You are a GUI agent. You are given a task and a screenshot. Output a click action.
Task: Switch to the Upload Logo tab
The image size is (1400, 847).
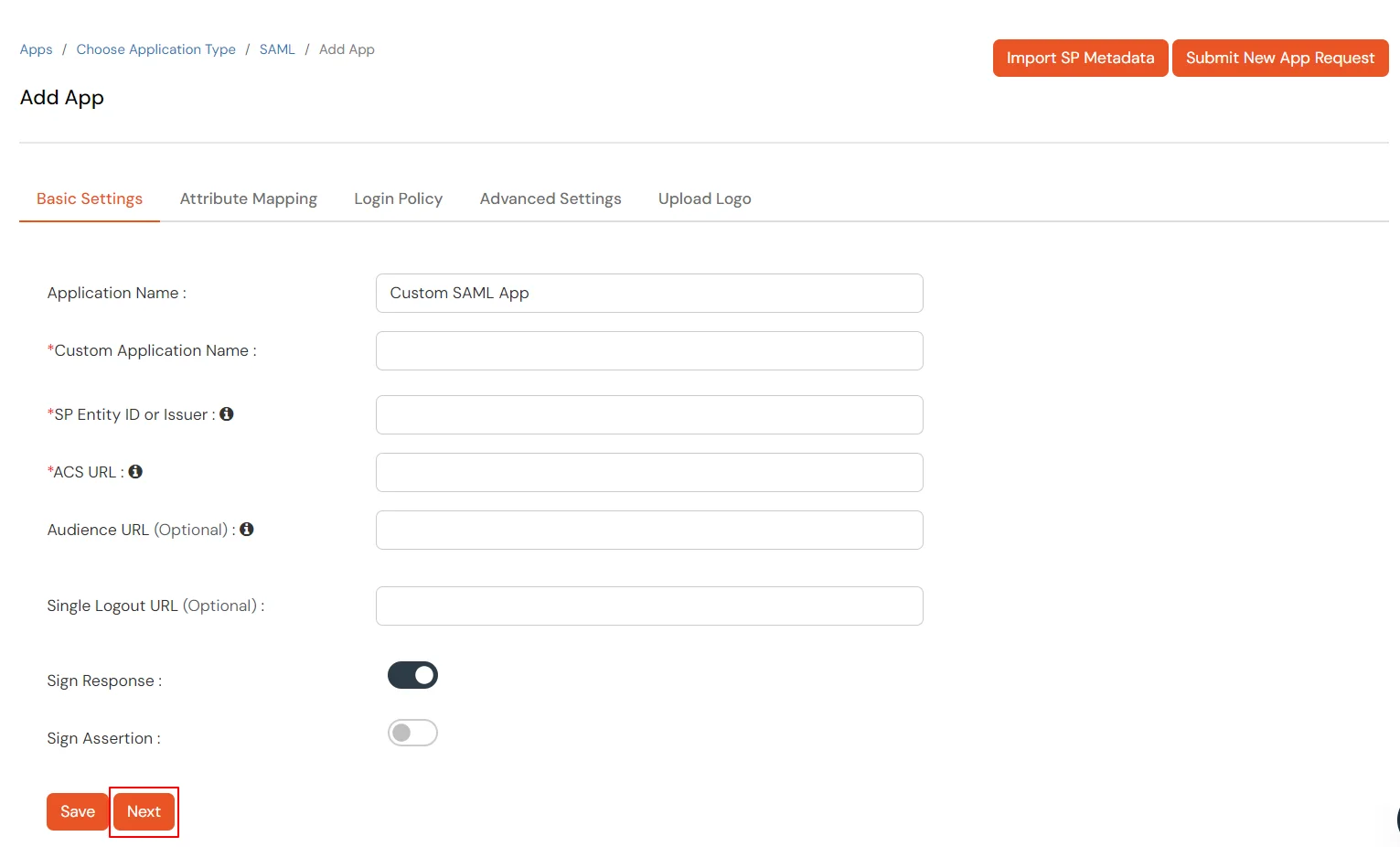point(704,198)
